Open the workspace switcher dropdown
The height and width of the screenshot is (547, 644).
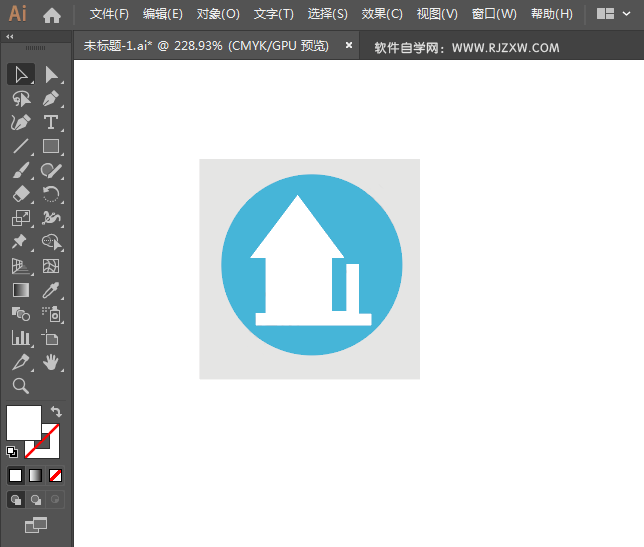tap(614, 14)
